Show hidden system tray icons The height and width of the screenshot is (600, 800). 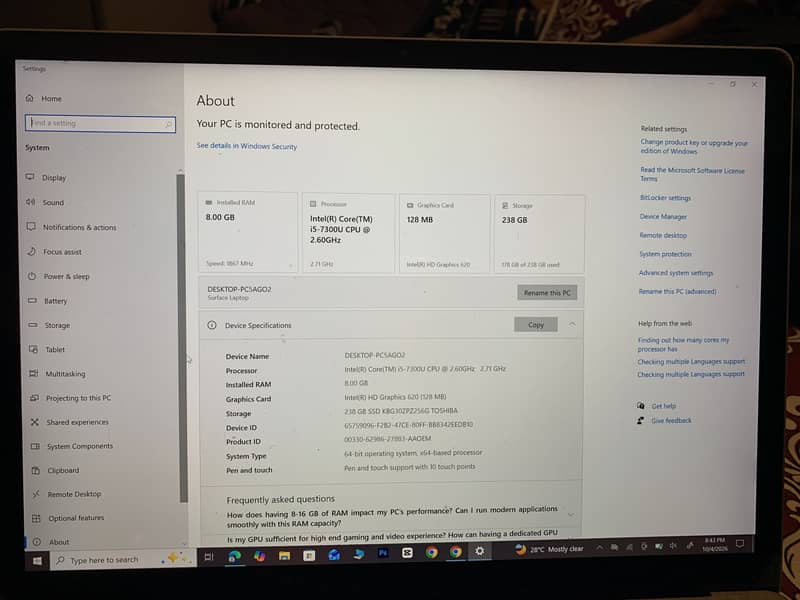[599, 547]
